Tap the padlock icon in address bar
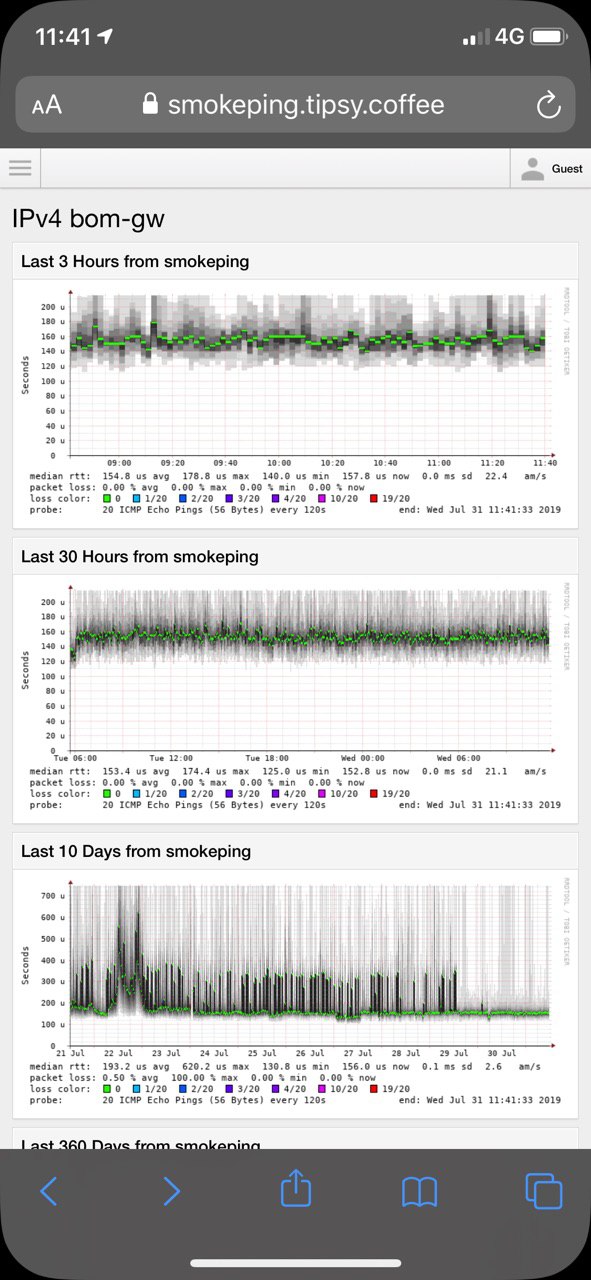This screenshot has width=591, height=1280. point(151,104)
